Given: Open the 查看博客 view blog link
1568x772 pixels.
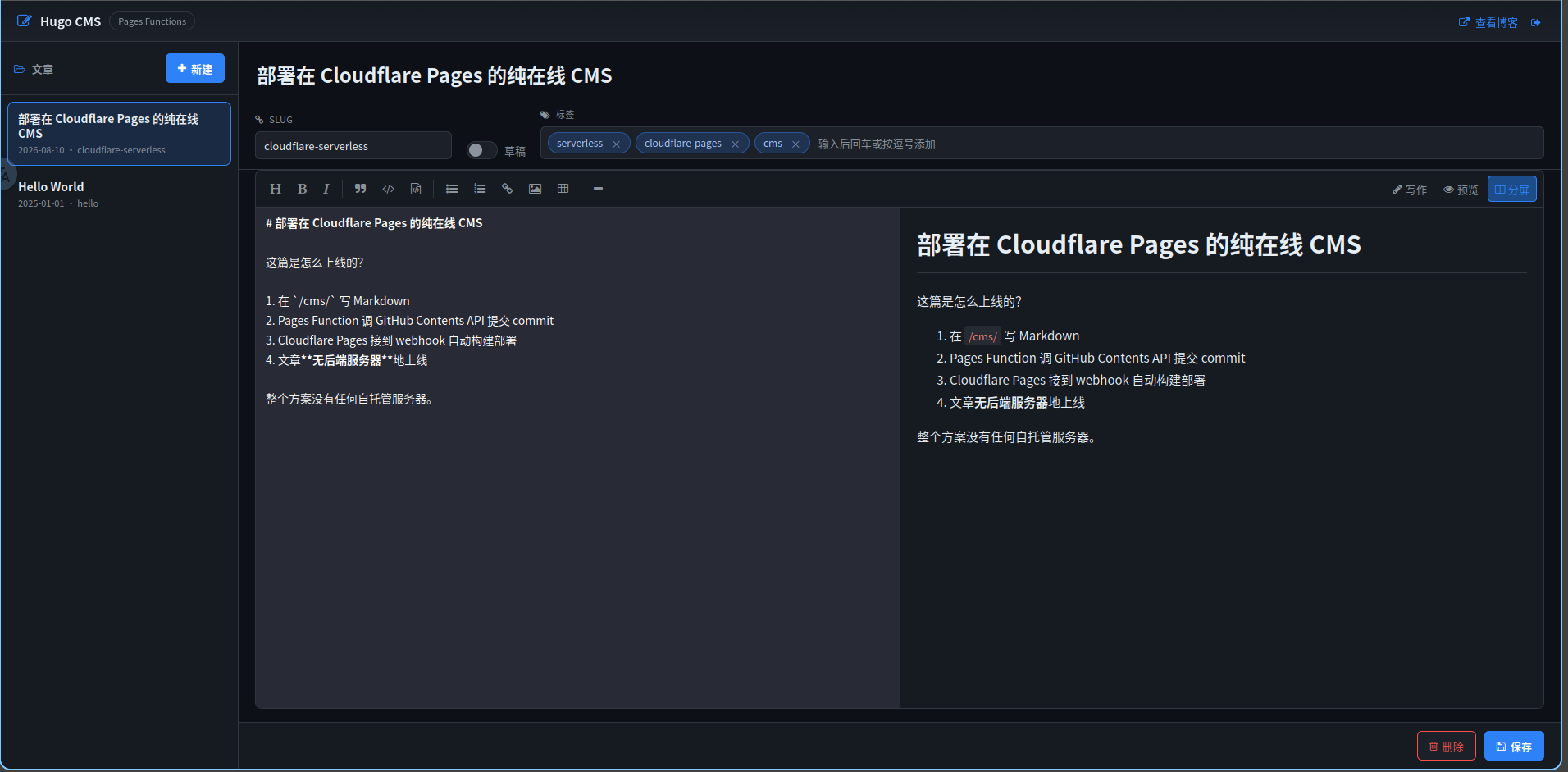Looking at the screenshot, I should [x=1488, y=22].
